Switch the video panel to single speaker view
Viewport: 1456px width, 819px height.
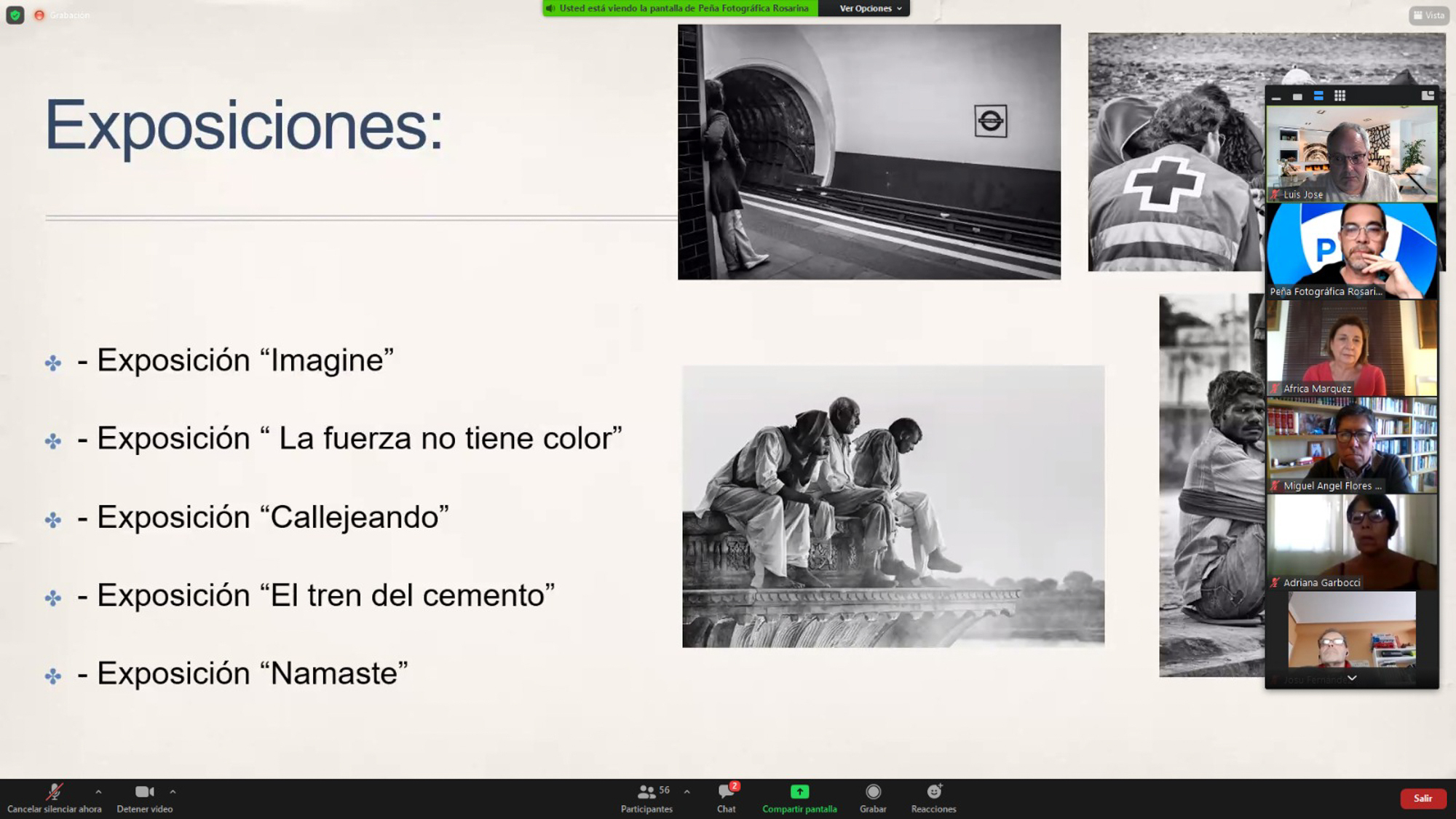pyautogui.click(x=1297, y=96)
